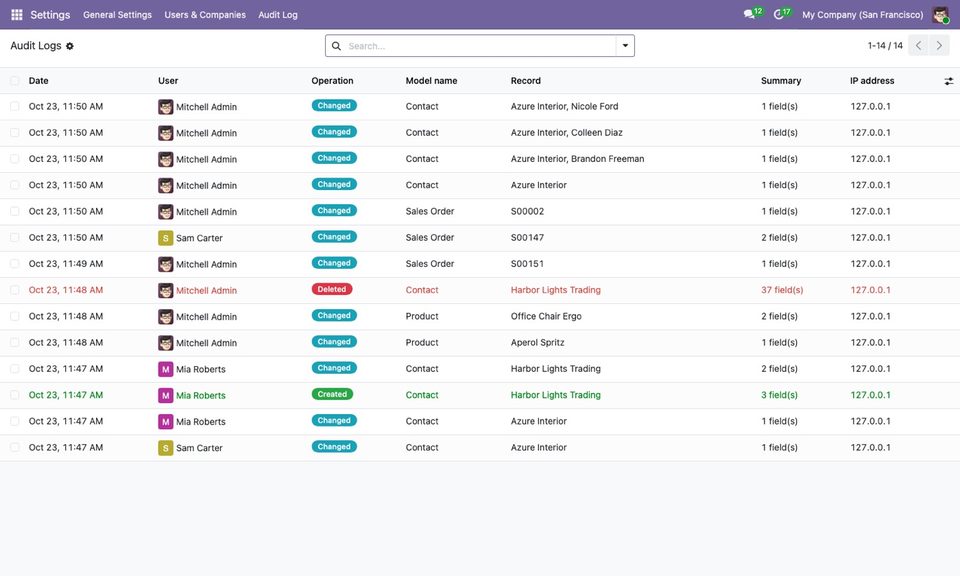Viewport: 960px width, 576px height.
Task: Click the Created badge for Harbor Lights Trading
Action: pyautogui.click(x=332, y=394)
